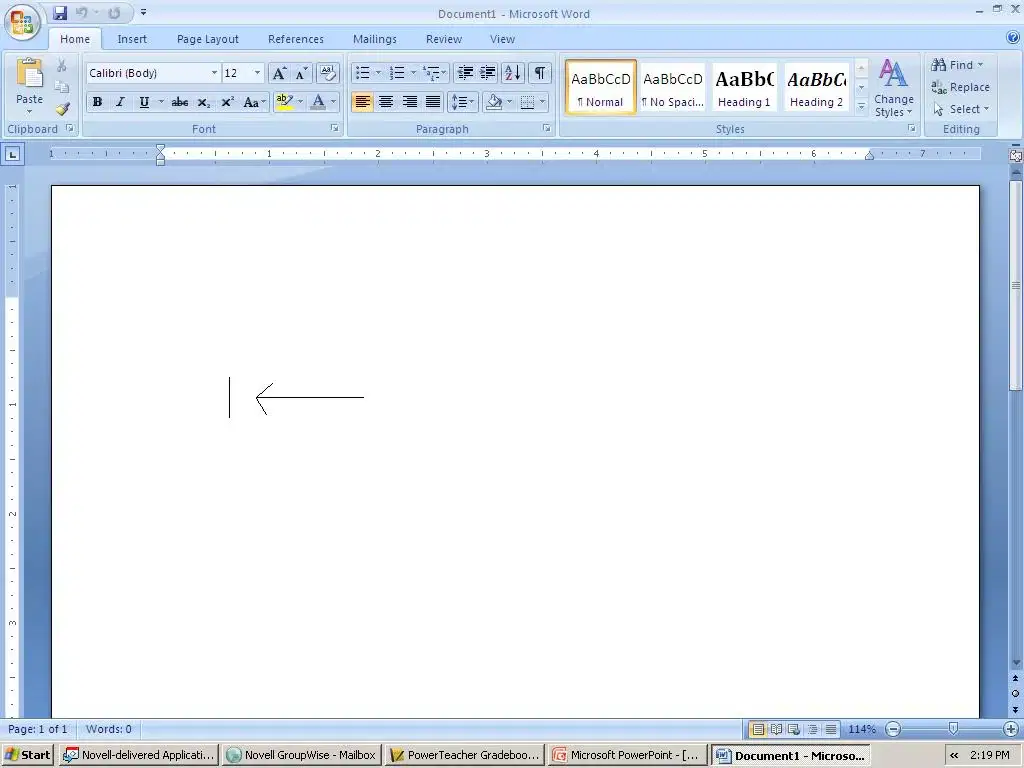Apply Shading paint bucket
The image size is (1024, 768).
(494, 103)
